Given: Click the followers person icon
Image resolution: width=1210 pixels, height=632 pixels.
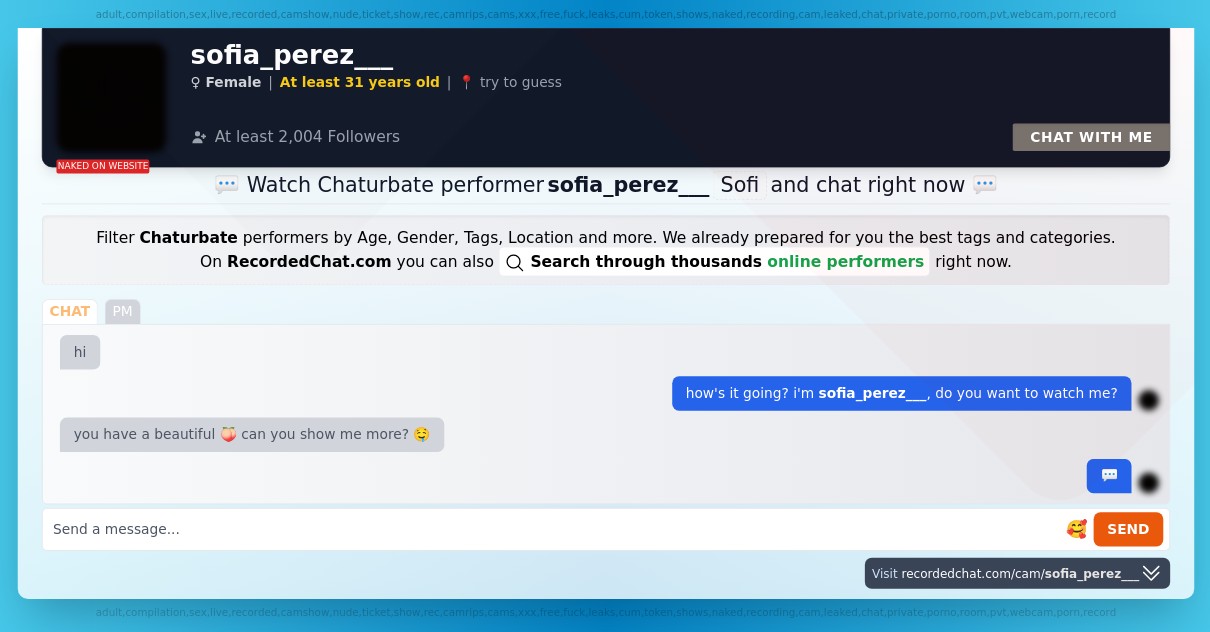Looking at the screenshot, I should click(199, 137).
